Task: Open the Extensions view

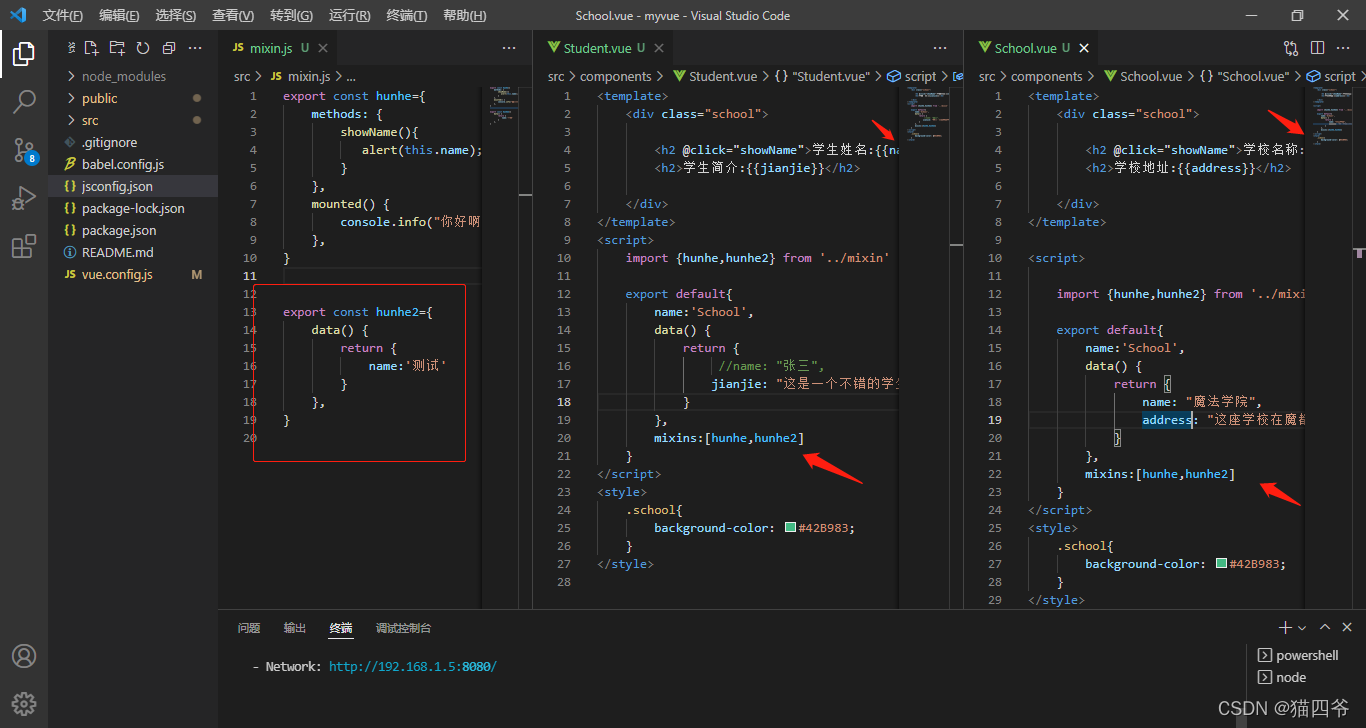Action: coord(24,246)
